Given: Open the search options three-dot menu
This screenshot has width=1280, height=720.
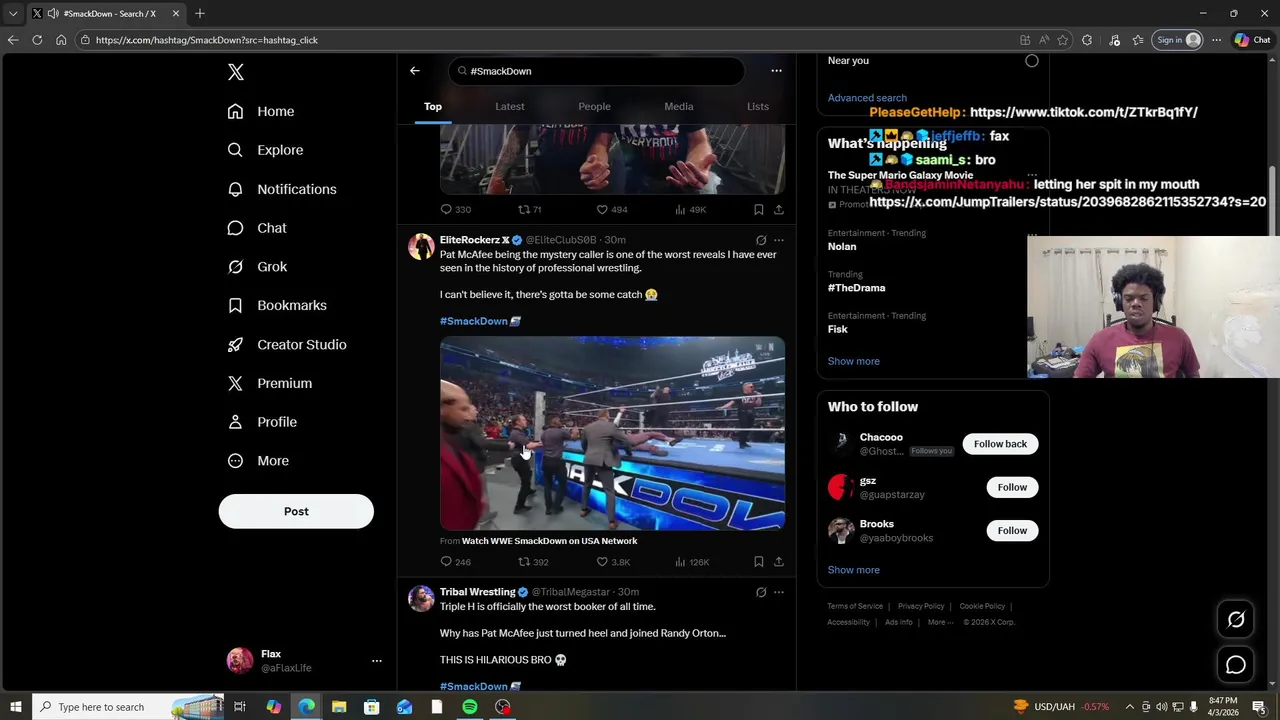Looking at the screenshot, I should [776, 71].
